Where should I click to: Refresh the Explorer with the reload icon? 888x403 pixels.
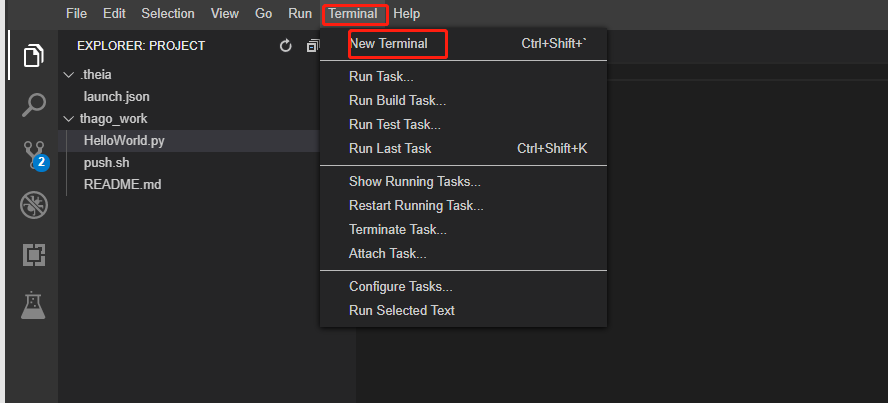pos(285,46)
